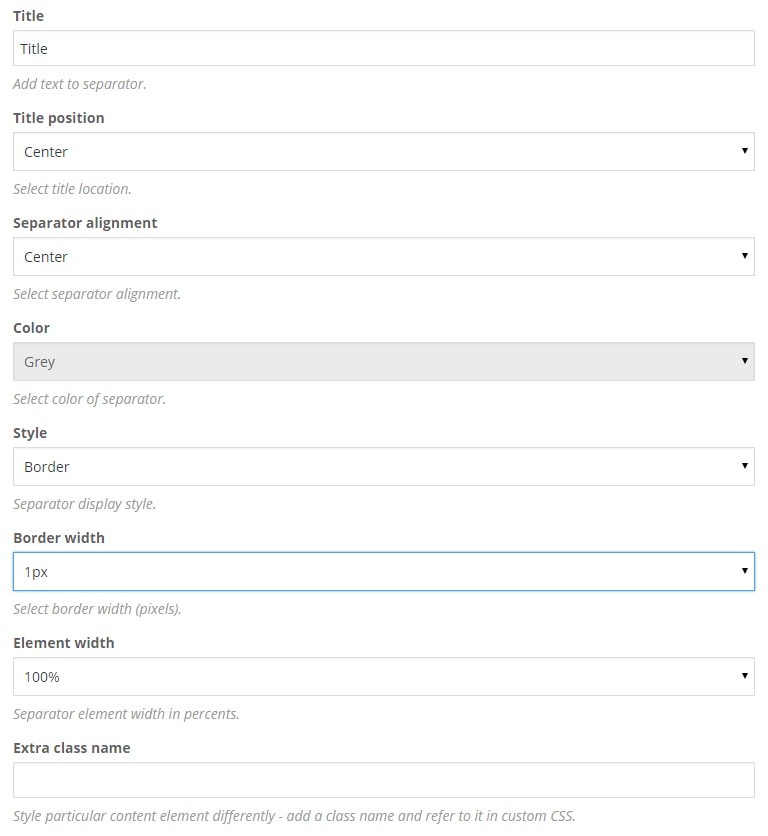Click the arrow on the Style dropdown
Screen dimensions: 768x836
745,466
